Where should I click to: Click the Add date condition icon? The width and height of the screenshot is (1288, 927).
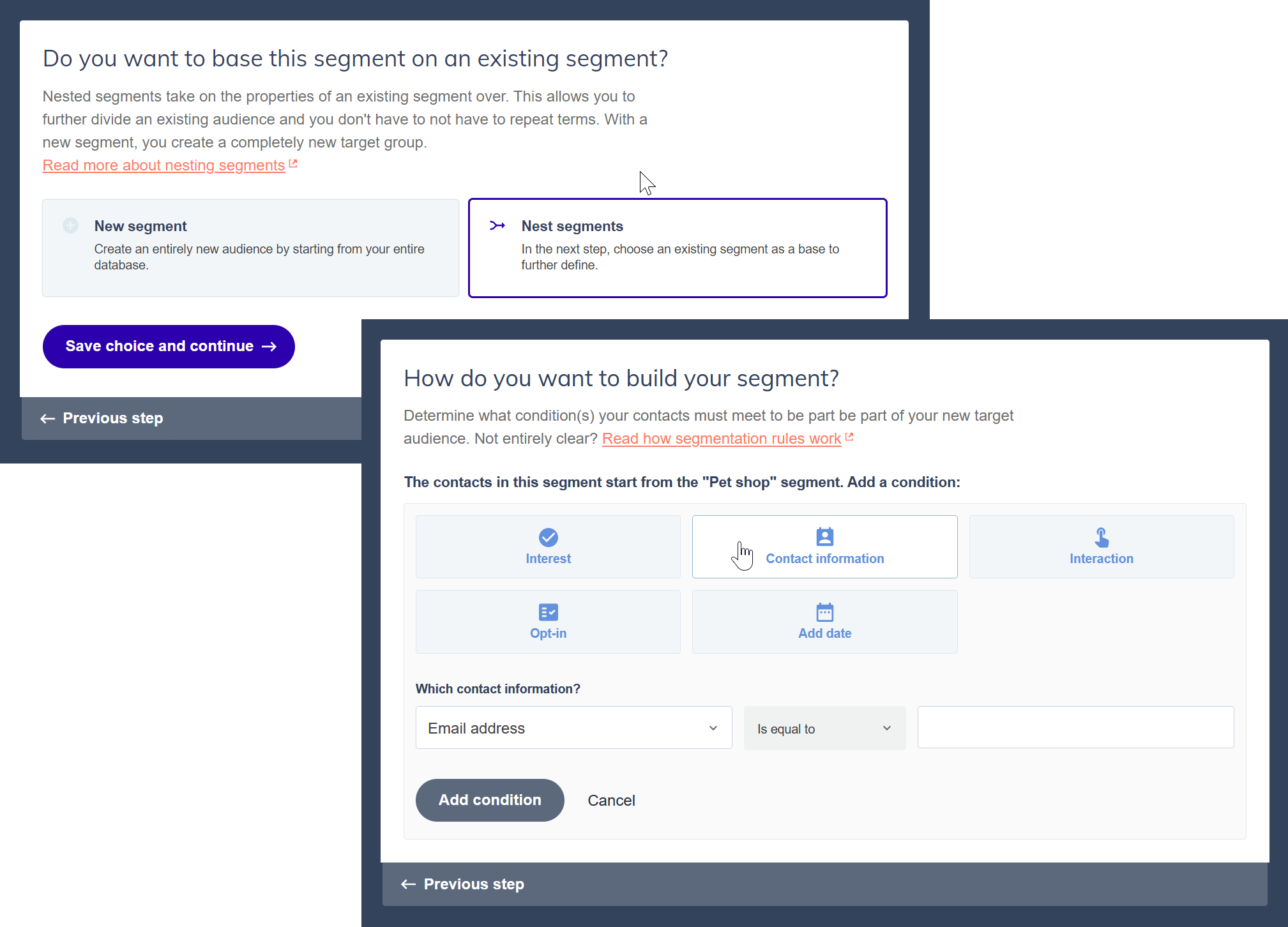825,612
